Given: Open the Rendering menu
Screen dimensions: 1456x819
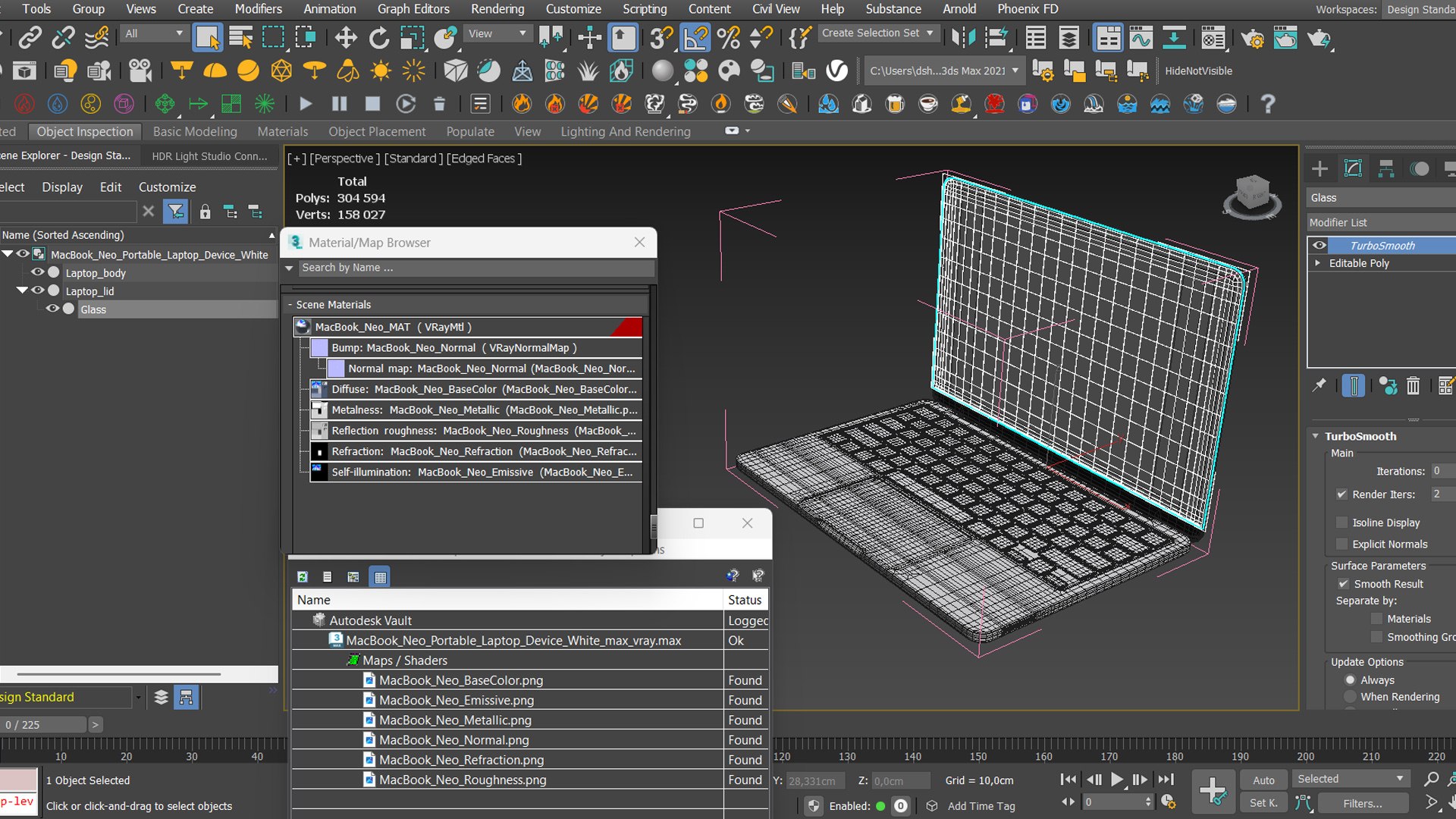Looking at the screenshot, I should tap(497, 9).
